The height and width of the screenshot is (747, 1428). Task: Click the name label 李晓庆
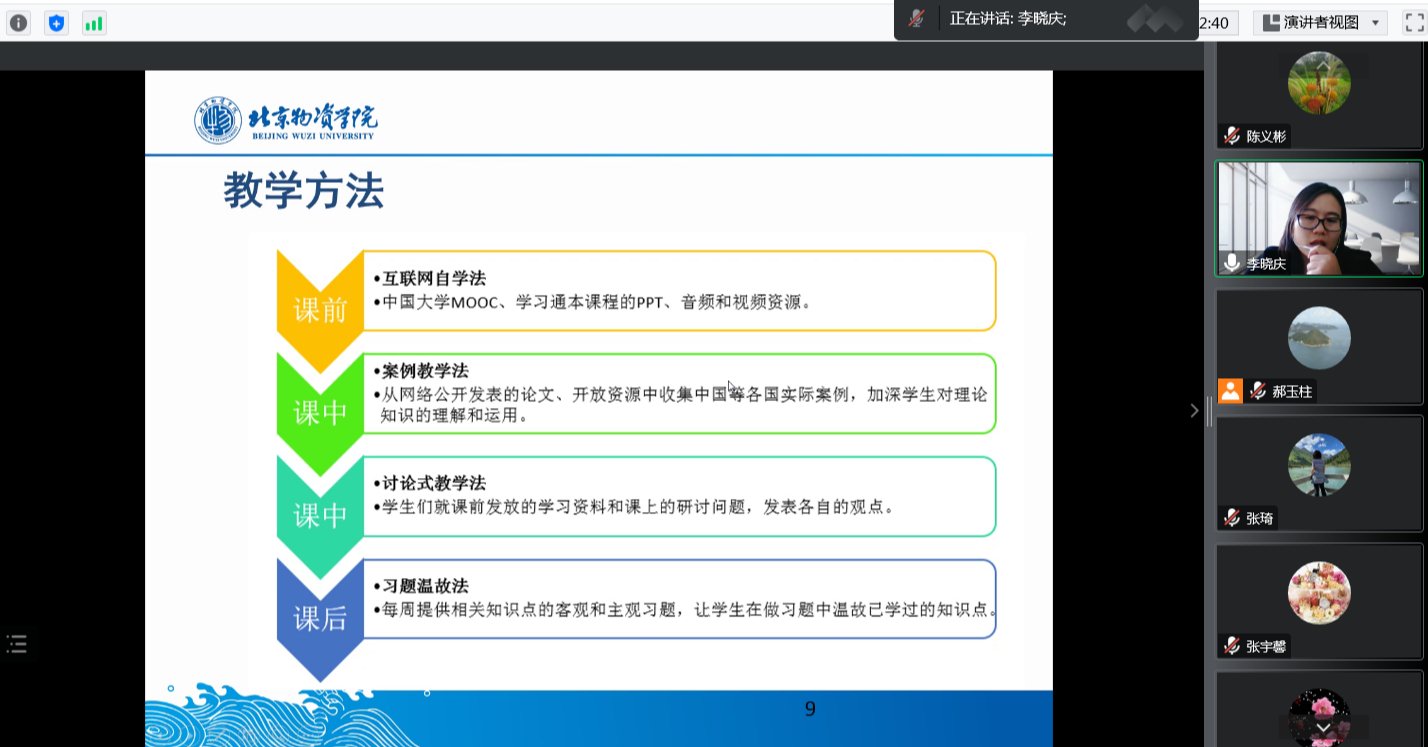coord(1265,263)
